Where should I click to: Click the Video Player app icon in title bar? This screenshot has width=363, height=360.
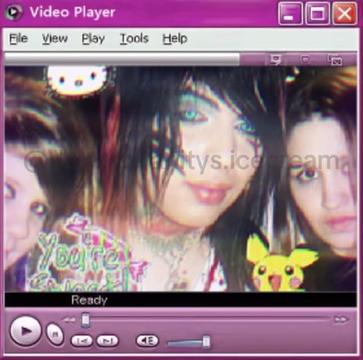(x=14, y=12)
